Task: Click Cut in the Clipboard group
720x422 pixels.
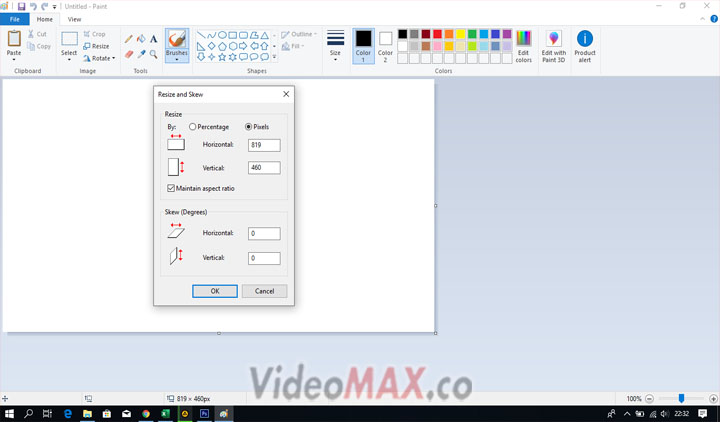Action: (37, 34)
